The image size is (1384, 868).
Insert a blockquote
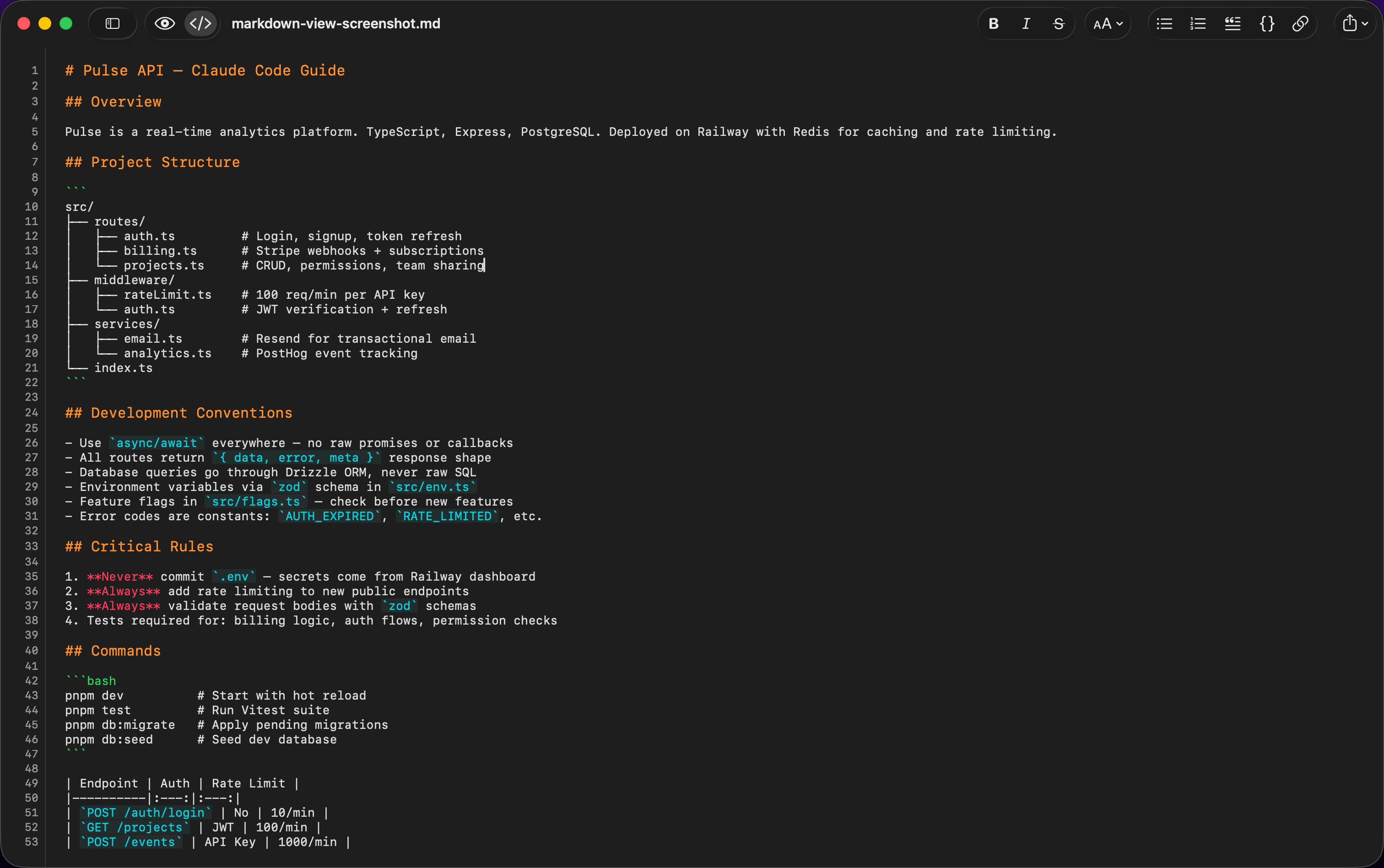1233,23
